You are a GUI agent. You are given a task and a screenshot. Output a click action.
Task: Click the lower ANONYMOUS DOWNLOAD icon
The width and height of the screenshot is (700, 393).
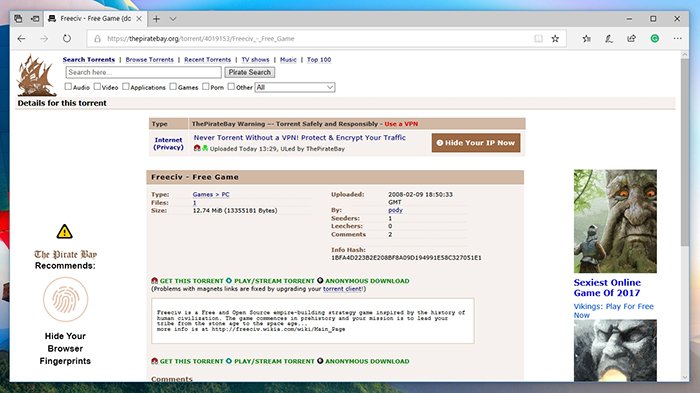tap(320, 361)
